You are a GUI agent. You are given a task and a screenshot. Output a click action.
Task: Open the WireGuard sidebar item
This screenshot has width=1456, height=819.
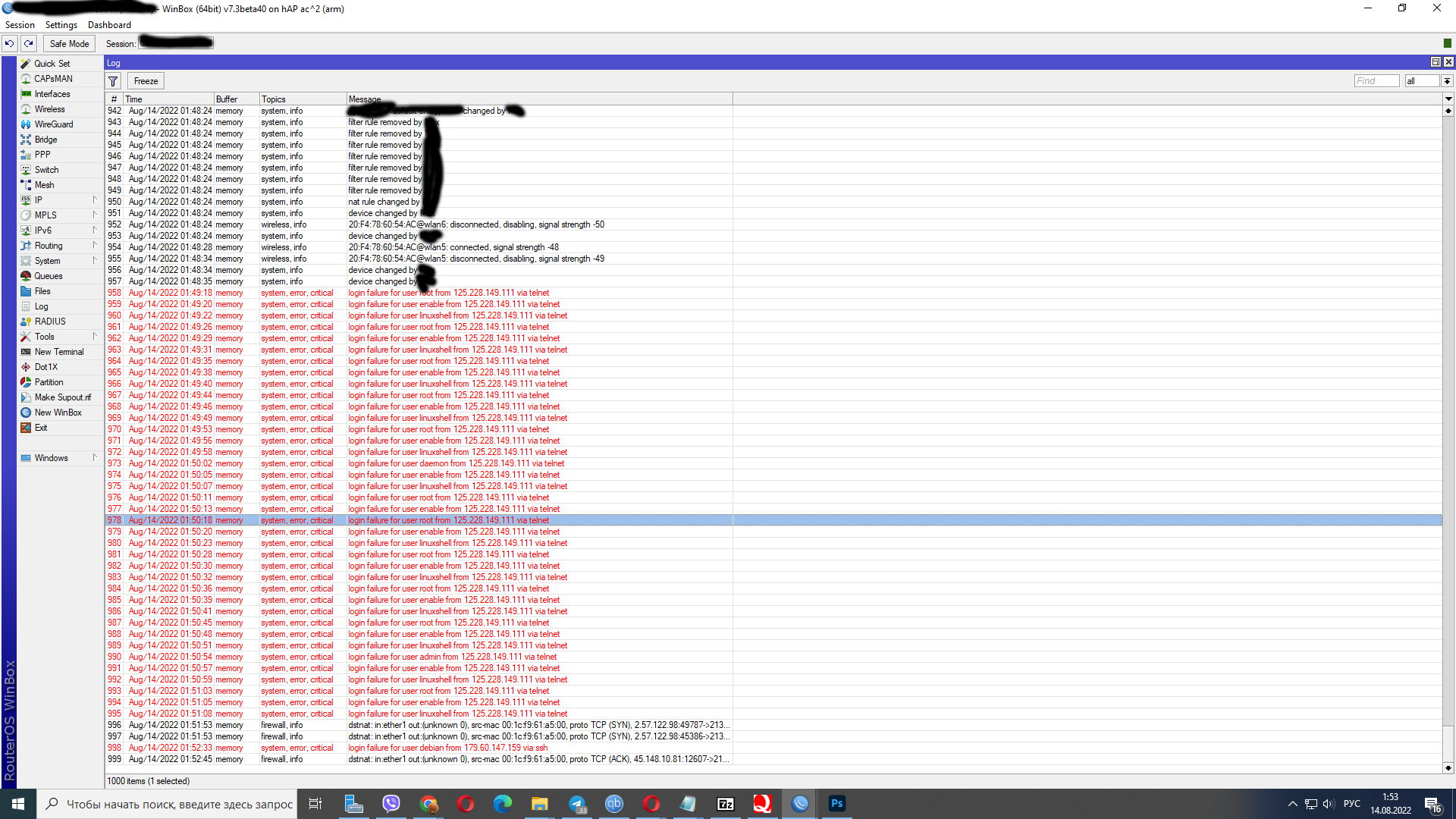(53, 124)
